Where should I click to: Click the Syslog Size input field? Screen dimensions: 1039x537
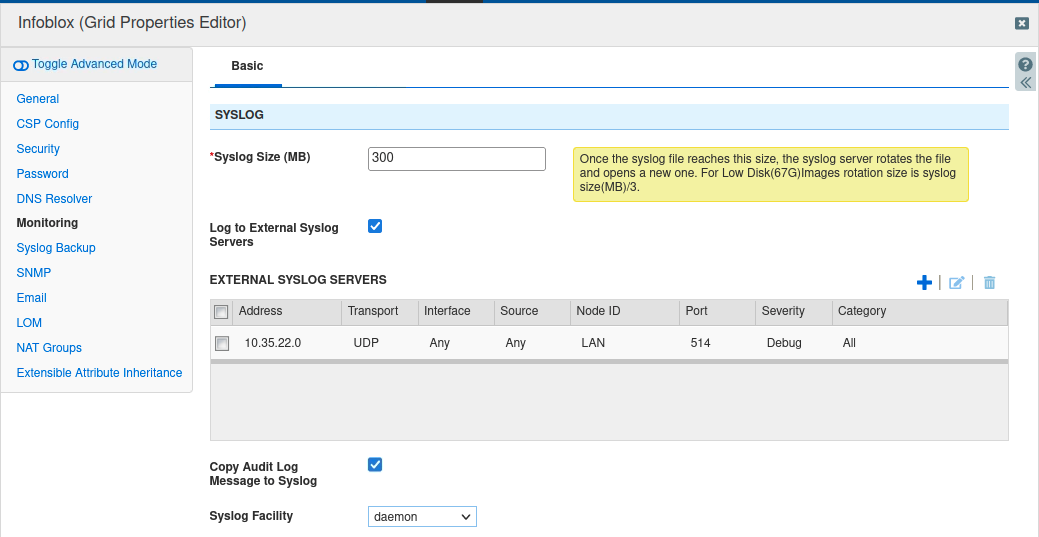tap(456, 159)
